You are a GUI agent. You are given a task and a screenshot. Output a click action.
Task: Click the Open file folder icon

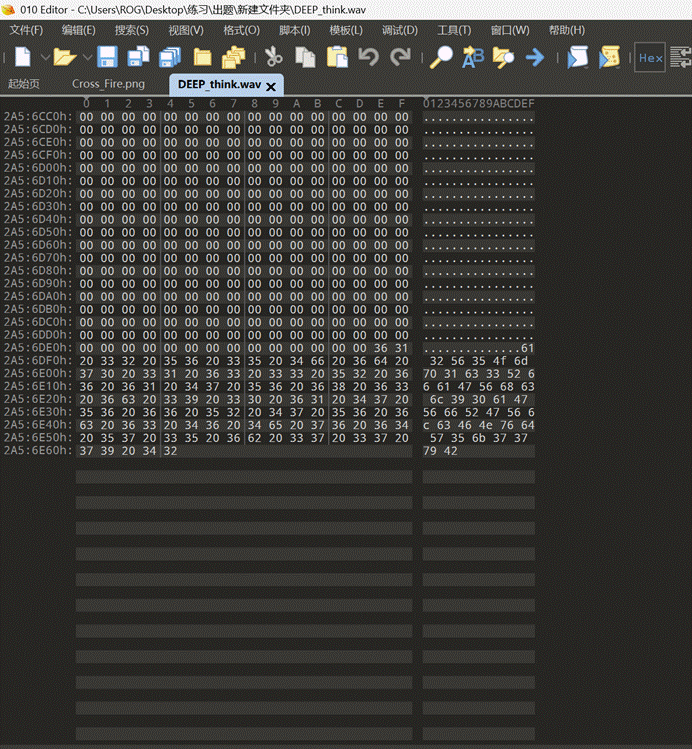pos(65,57)
